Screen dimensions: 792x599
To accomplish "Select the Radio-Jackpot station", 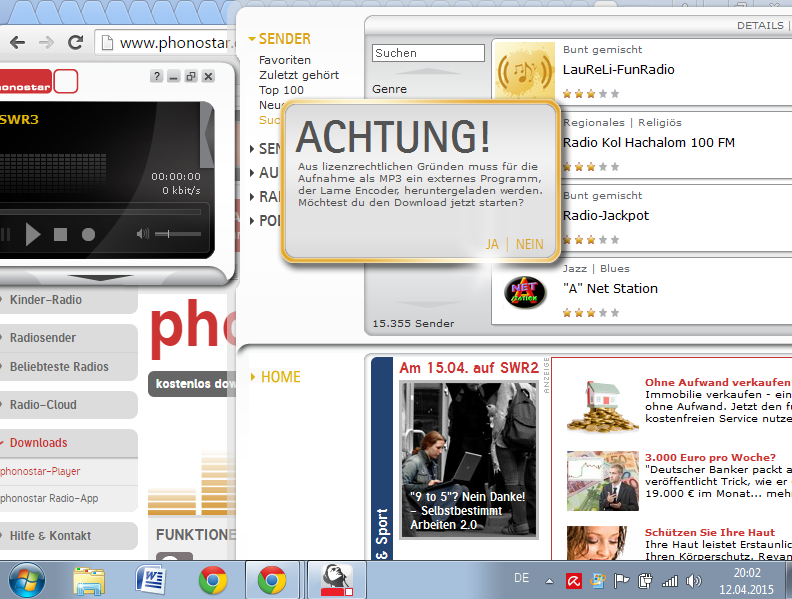I will 606,216.
